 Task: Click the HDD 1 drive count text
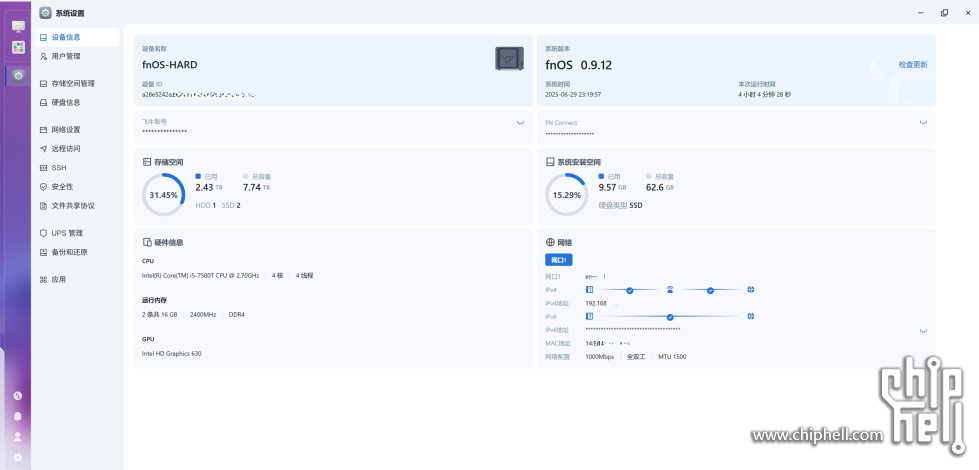[205, 205]
